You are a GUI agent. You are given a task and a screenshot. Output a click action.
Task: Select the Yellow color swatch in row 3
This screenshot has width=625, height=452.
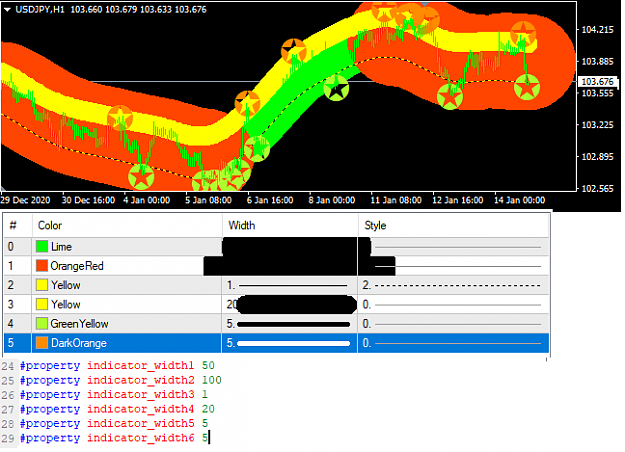tap(42, 305)
